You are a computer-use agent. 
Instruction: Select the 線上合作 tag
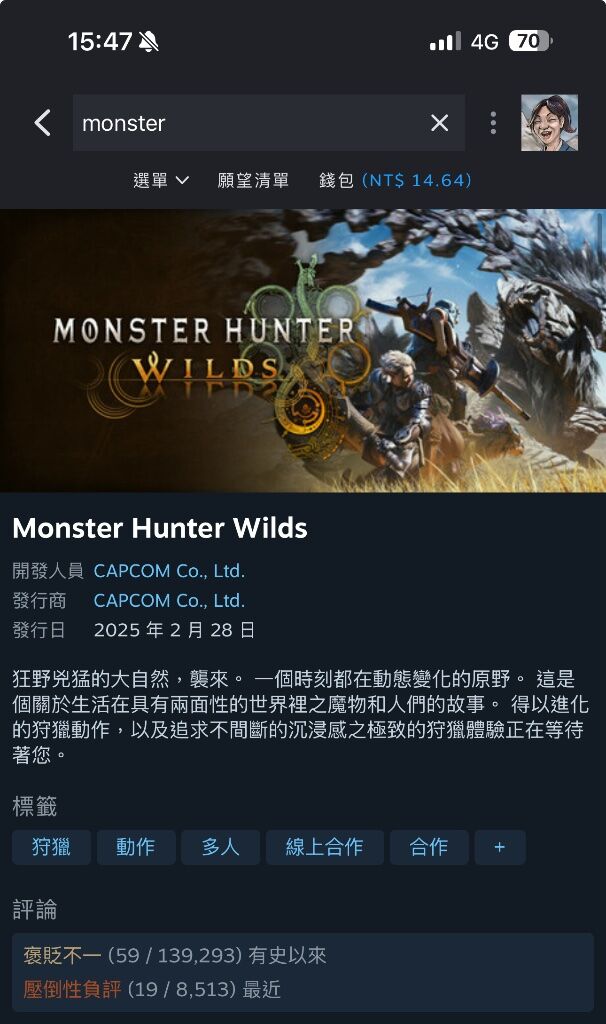coord(325,847)
